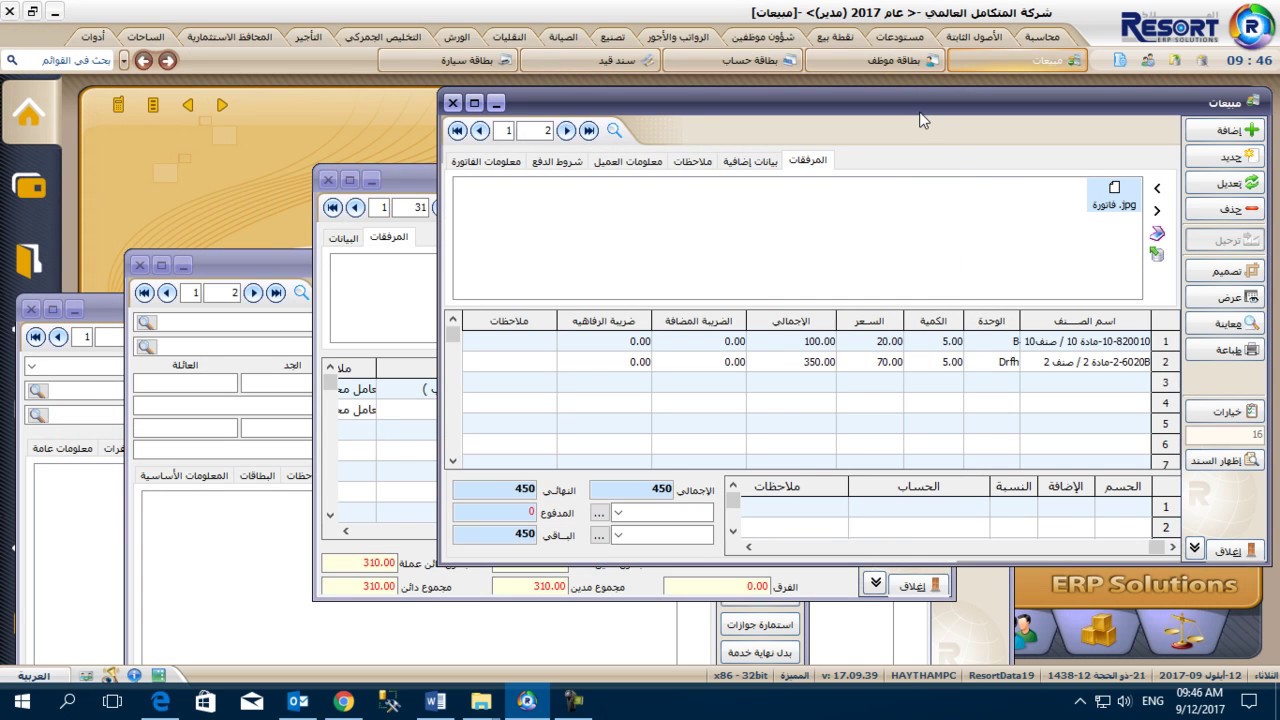Select the فاتورة.jpg attachment thumbnail

[1114, 195]
